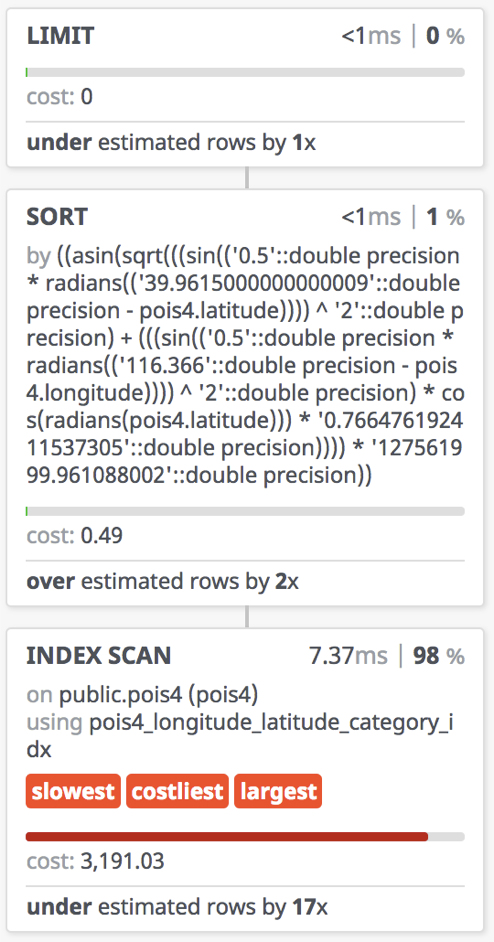Click the LIMIT duration and 0 % label

pyautogui.click(x=403, y=37)
